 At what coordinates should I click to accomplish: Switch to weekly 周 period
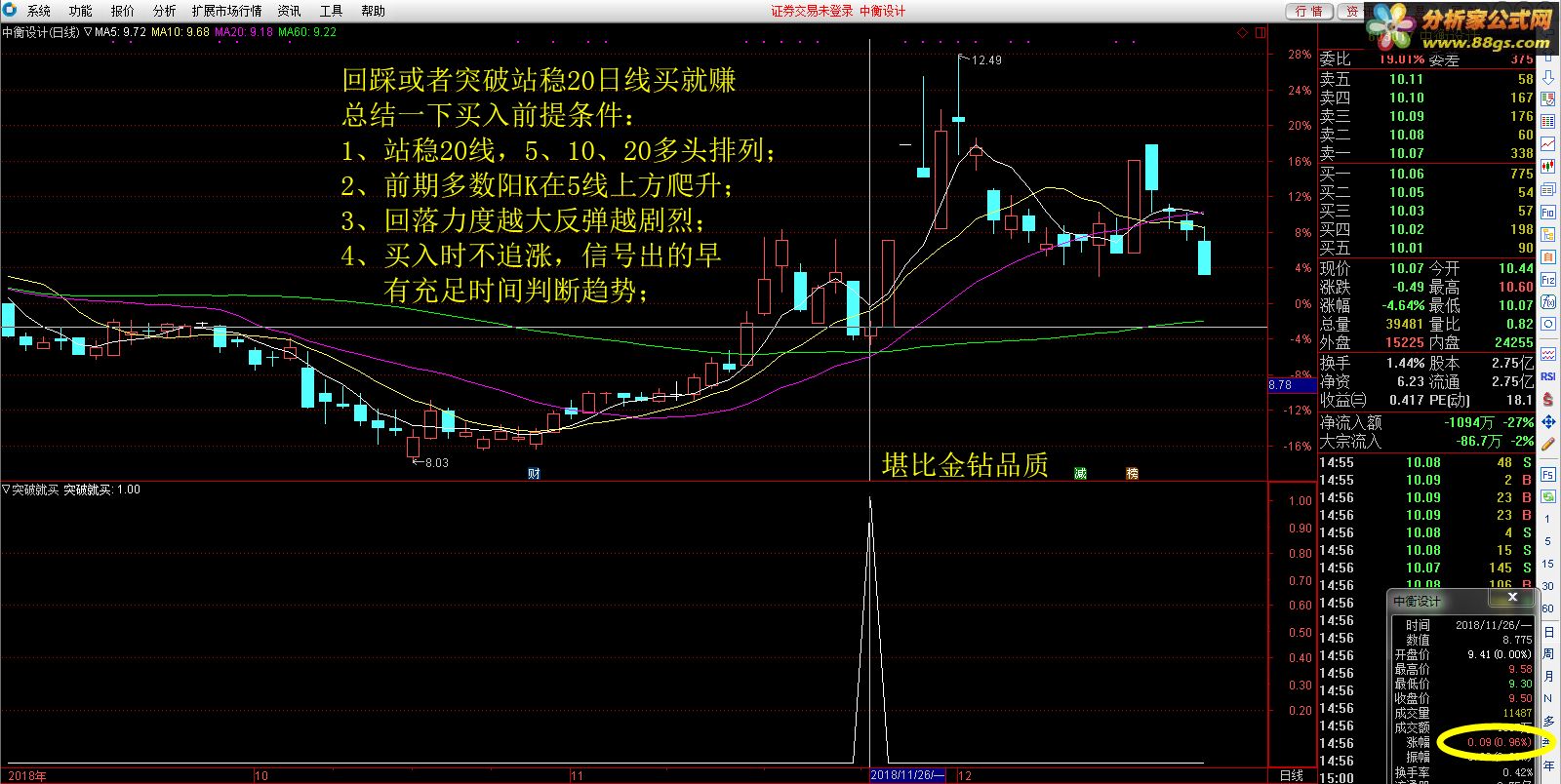coord(1548,654)
